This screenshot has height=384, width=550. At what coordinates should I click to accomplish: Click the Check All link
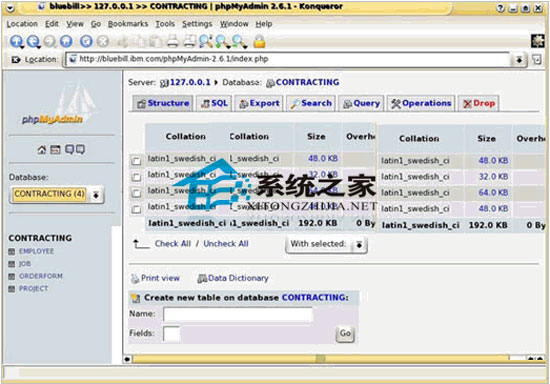point(173,244)
